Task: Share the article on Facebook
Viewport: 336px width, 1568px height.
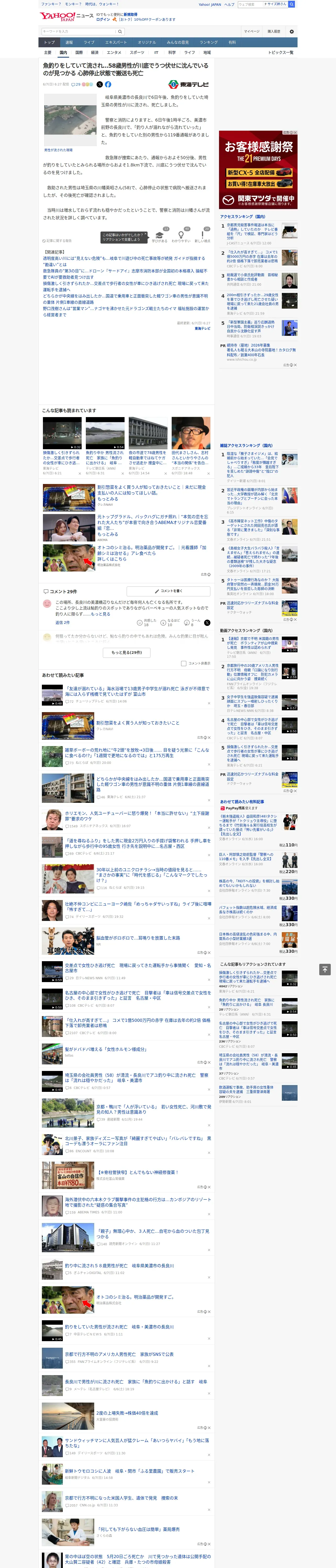Action: tap(108, 85)
